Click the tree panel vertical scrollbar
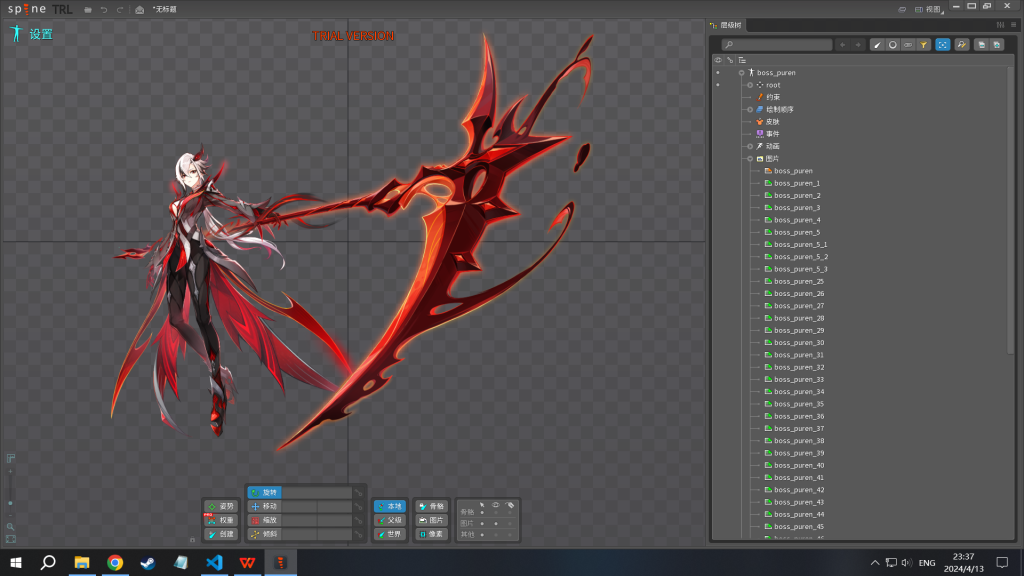1024x576 pixels. 1011,210
